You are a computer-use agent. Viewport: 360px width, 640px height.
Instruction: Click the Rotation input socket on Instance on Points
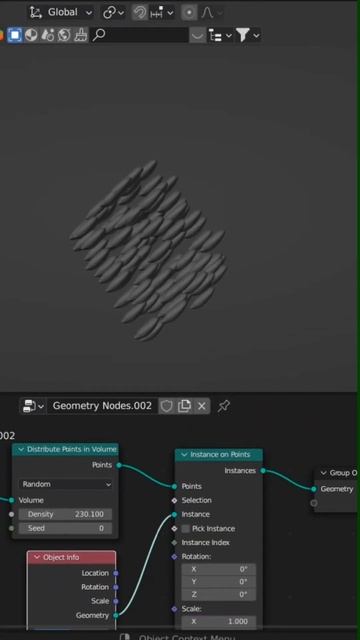pos(175,556)
